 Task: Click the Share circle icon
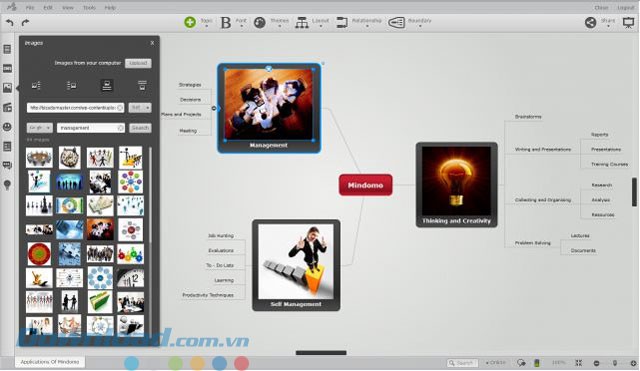tap(591, 22)
